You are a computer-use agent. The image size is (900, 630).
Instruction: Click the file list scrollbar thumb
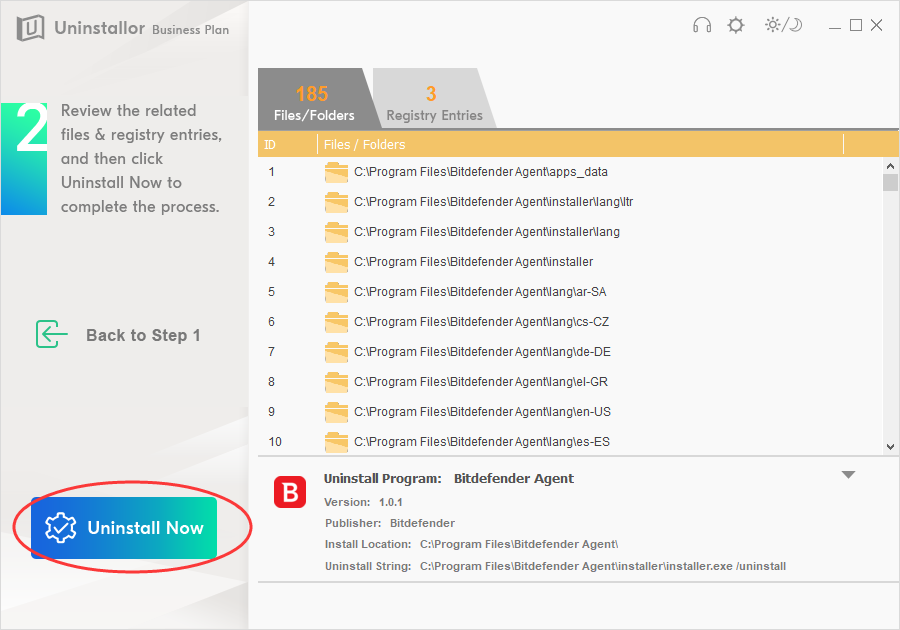tap(890, 182)
